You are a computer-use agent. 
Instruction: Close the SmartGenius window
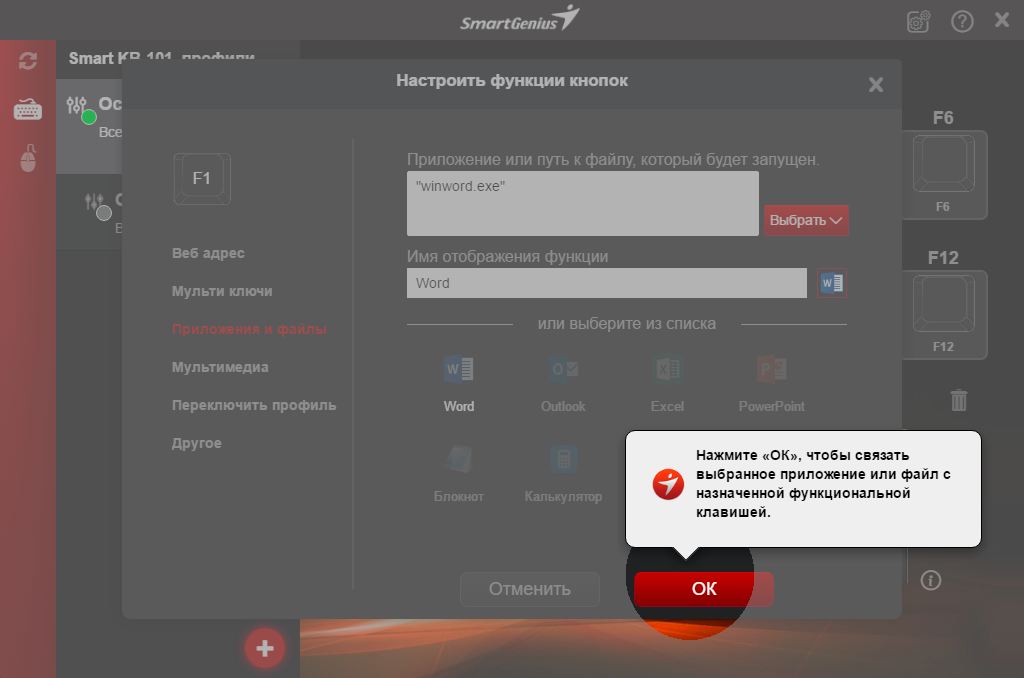coord(1002,20)
